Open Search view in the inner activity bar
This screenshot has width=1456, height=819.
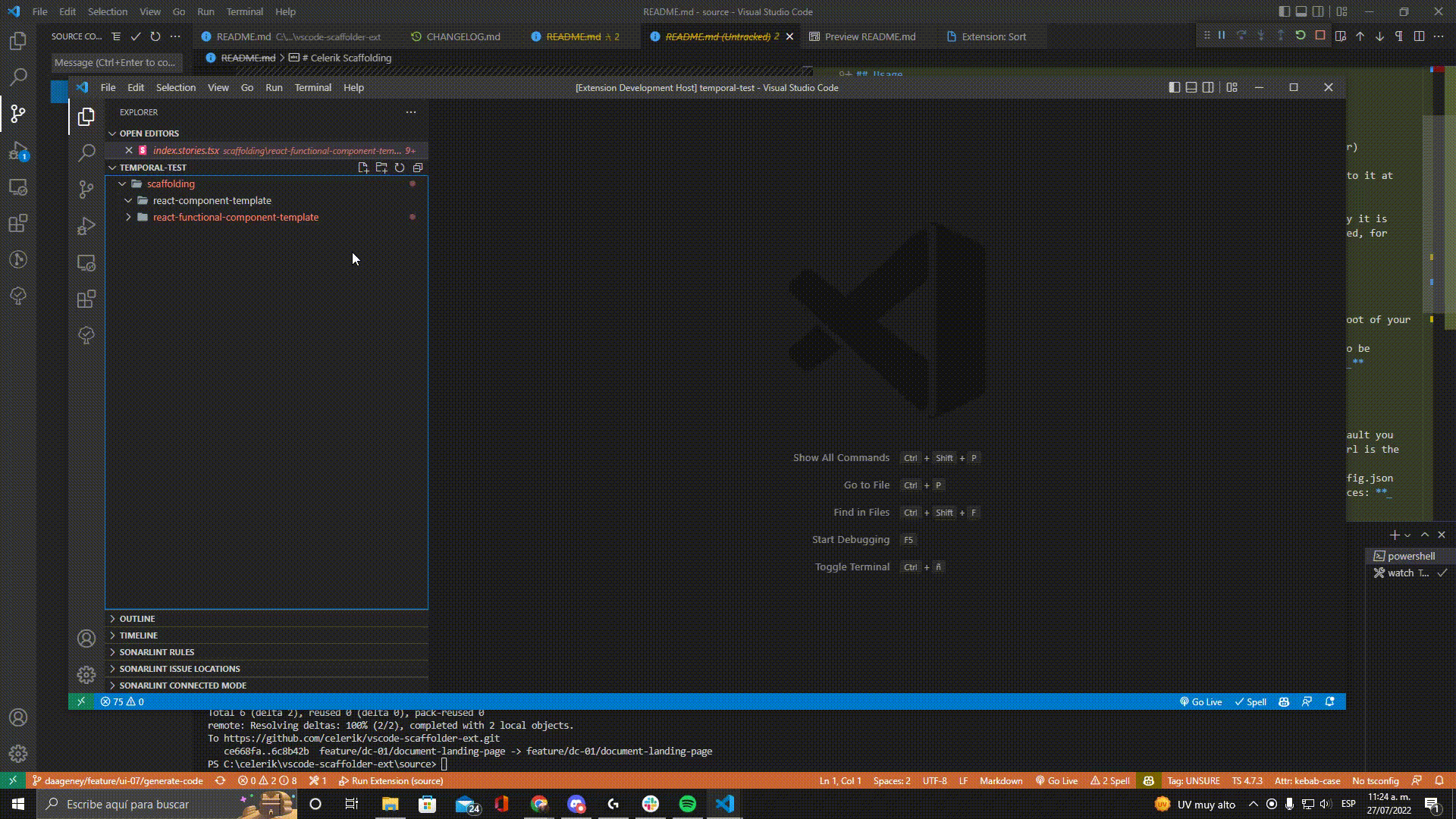click(86, 152)
